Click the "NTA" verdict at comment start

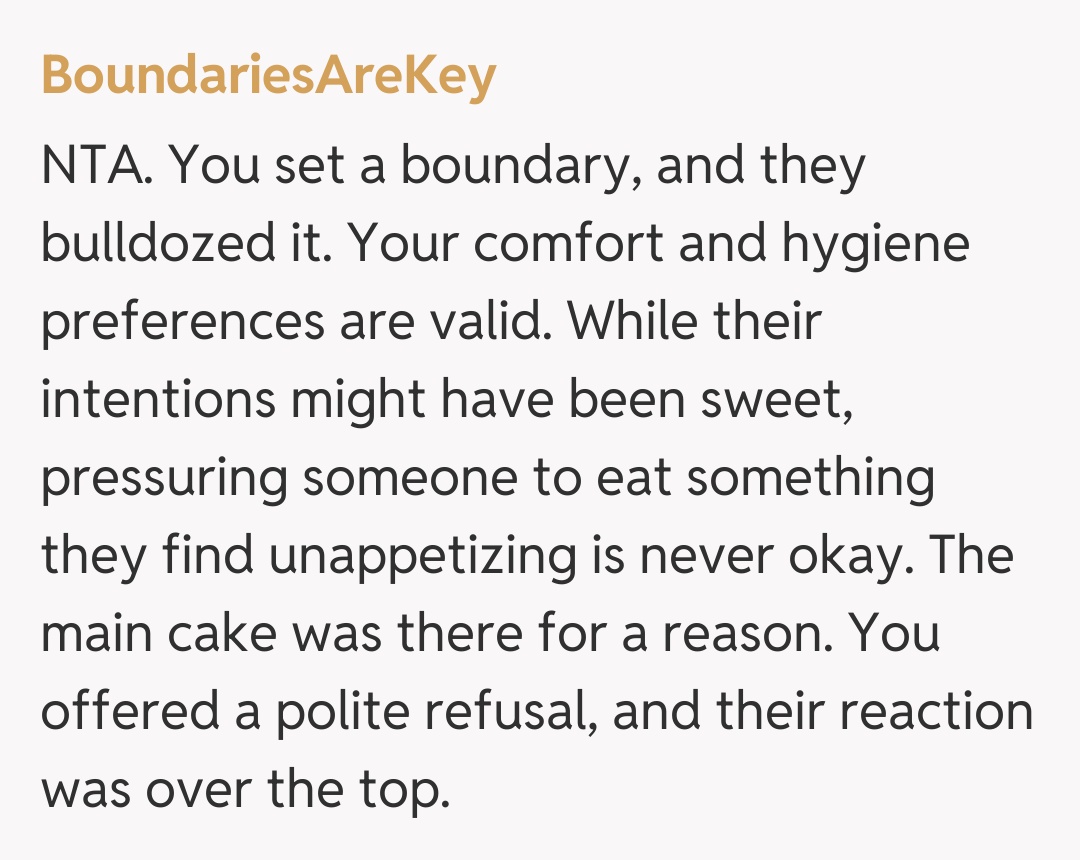click(x=96, y=167)
